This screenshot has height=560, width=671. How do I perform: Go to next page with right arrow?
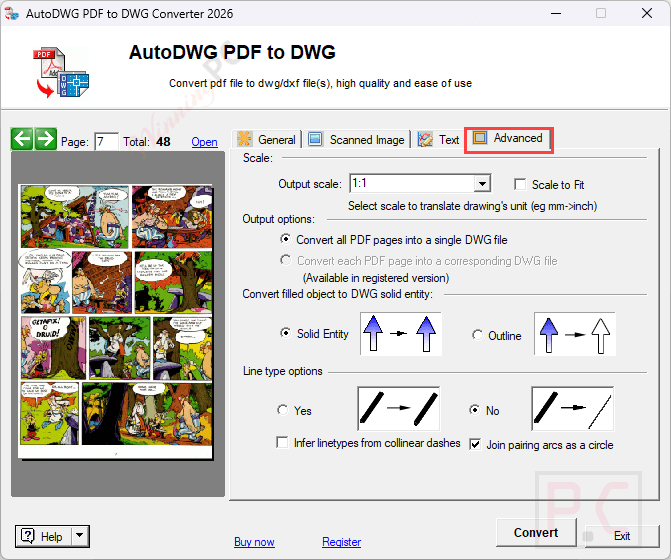[x=45, y=139]
